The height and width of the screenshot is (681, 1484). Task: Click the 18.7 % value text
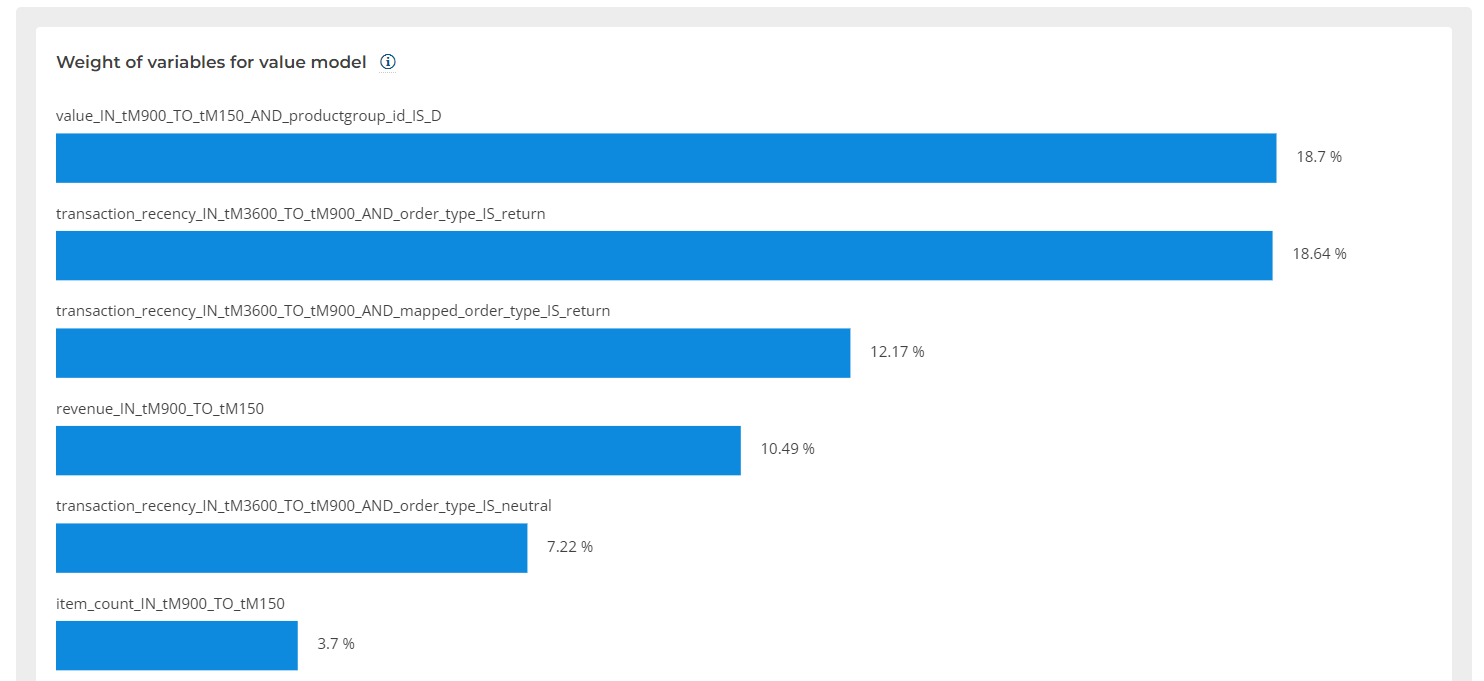tap(1318, 157)
